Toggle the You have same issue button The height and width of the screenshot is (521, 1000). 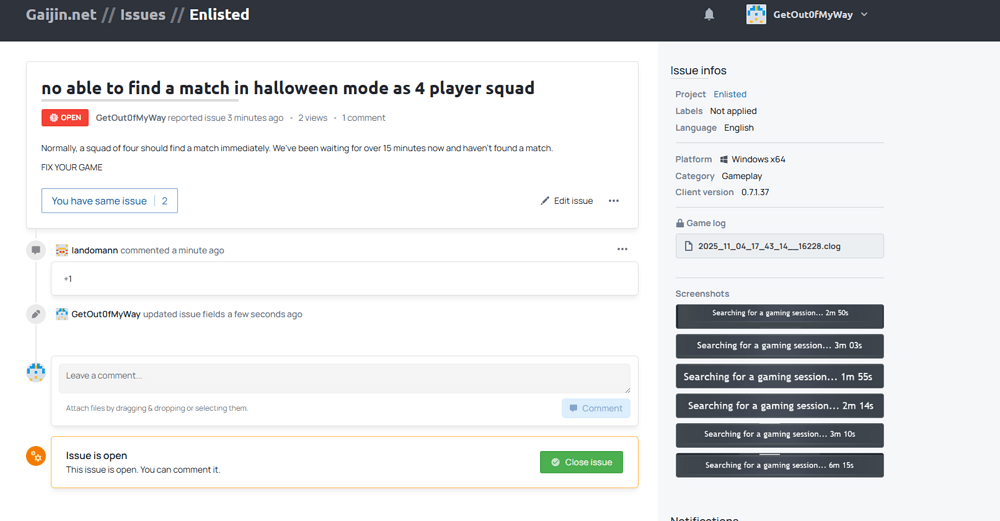109,201
